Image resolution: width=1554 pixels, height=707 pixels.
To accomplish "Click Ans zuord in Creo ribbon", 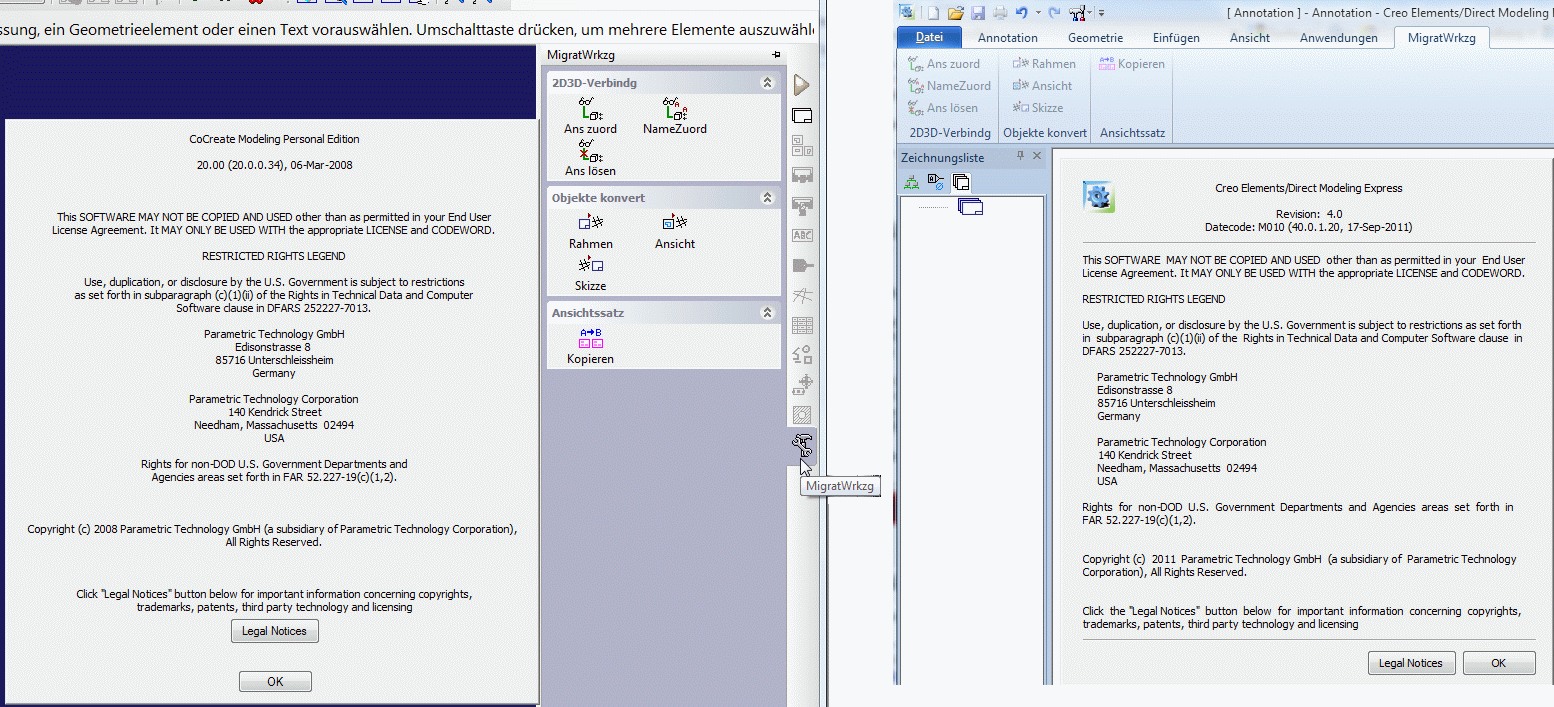I will pyautogui.click(x=944, y=64).
